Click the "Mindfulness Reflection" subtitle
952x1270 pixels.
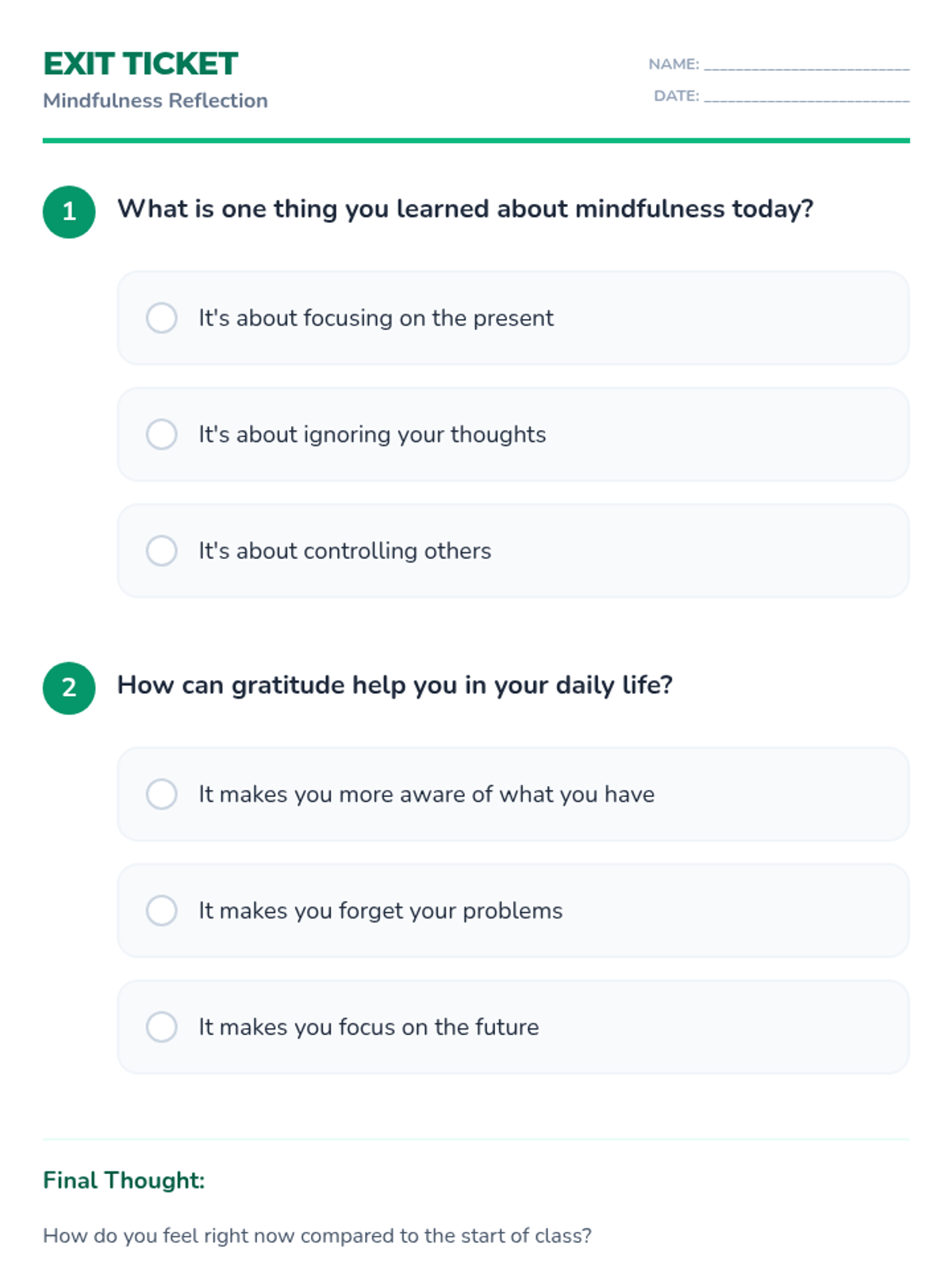155,101
